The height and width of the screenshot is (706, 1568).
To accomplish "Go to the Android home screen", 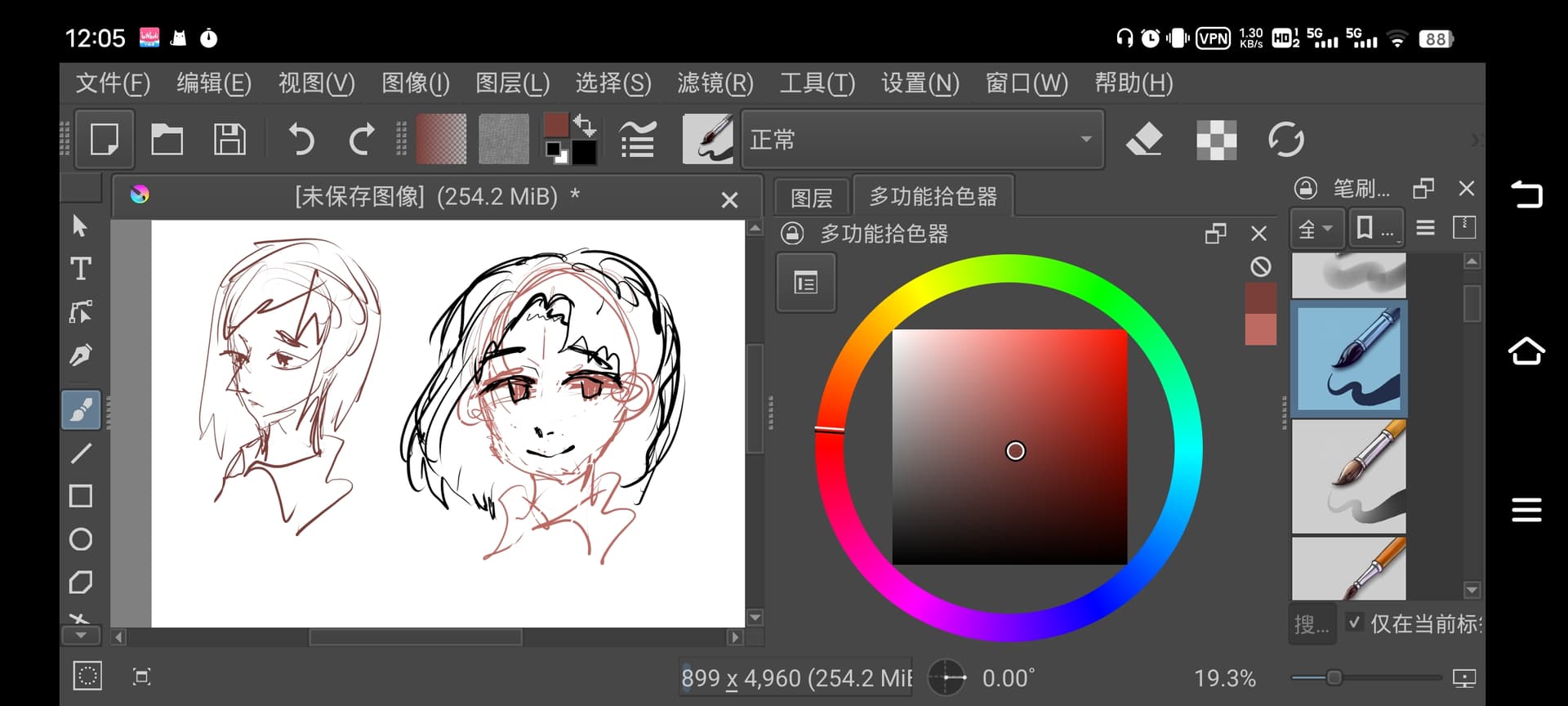I will [1526, 351].
